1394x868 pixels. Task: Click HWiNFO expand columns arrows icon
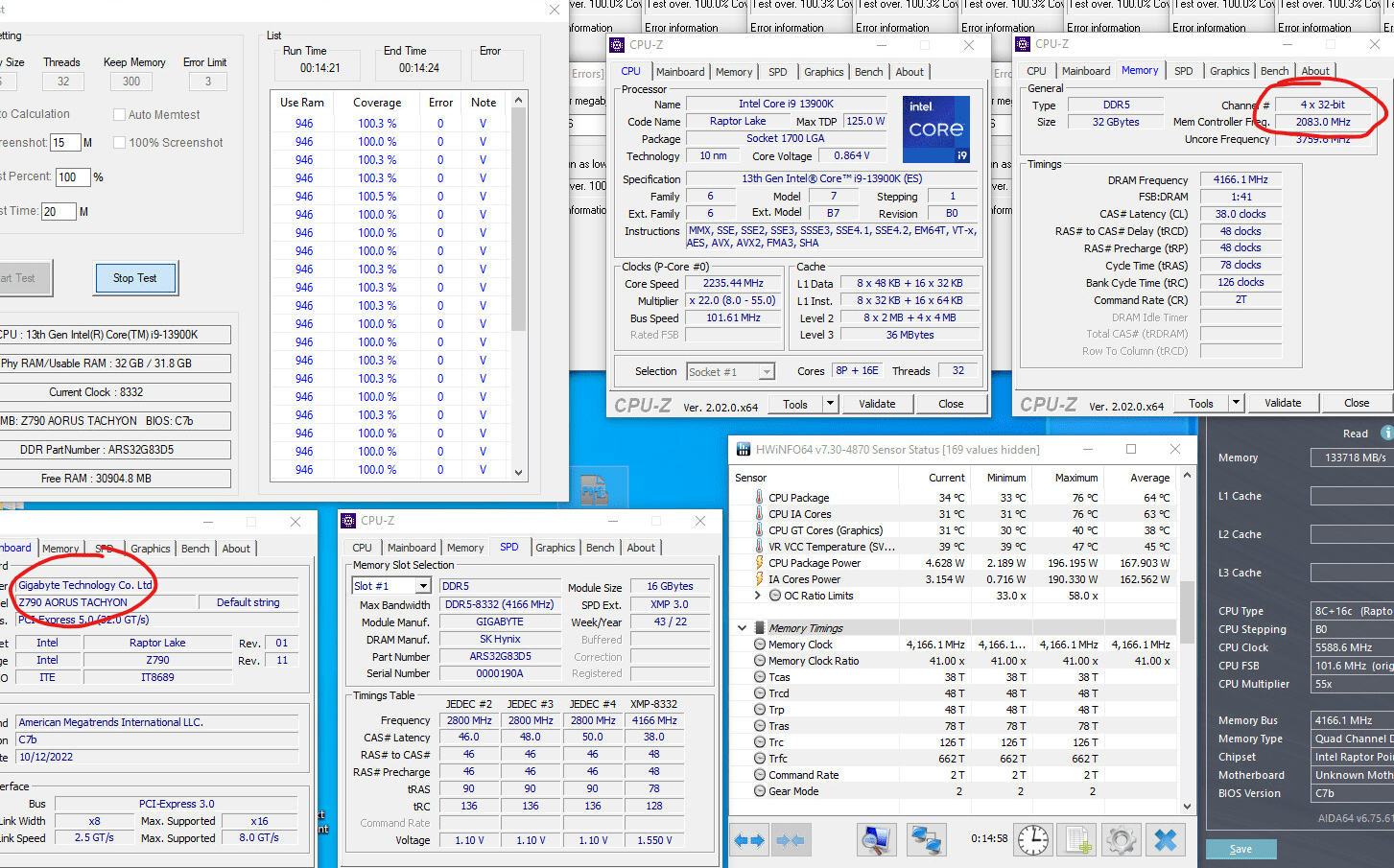(x=749, y=840)
